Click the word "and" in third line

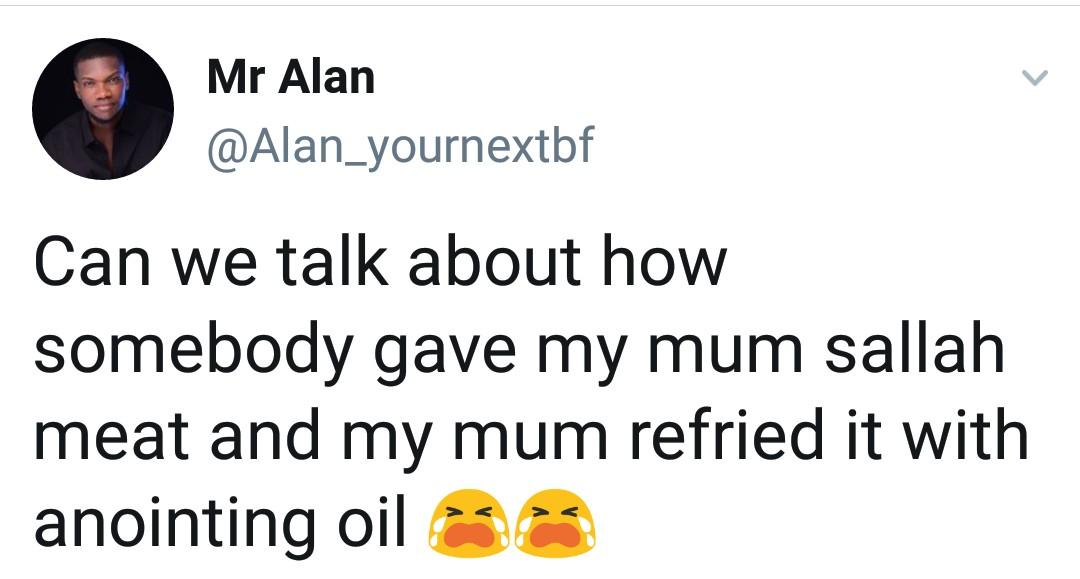point(265,435)
